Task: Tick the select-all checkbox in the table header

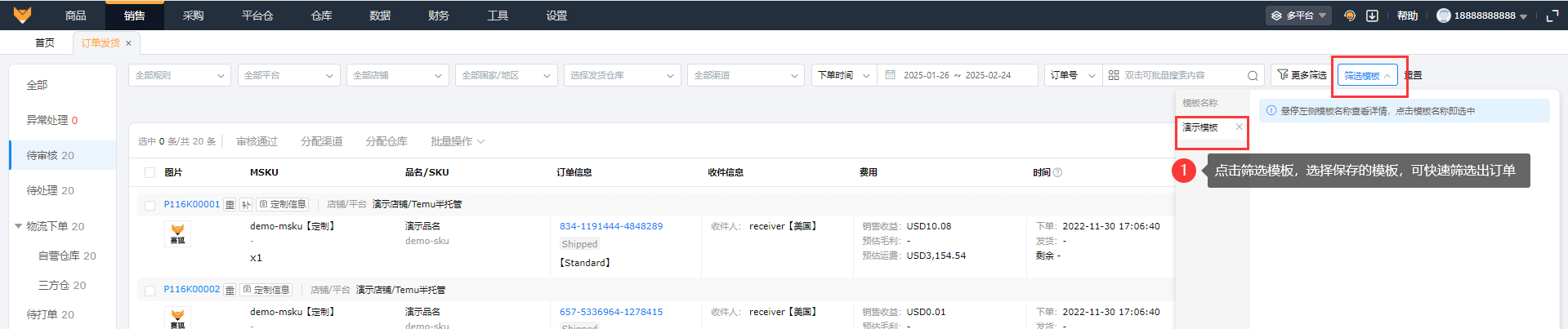Action: pos(150,172)
